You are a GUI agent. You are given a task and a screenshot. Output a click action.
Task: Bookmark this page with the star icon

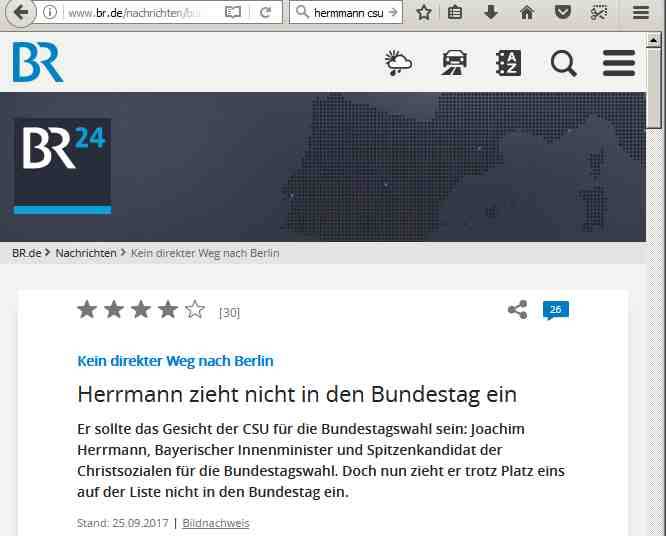[424, 12]
